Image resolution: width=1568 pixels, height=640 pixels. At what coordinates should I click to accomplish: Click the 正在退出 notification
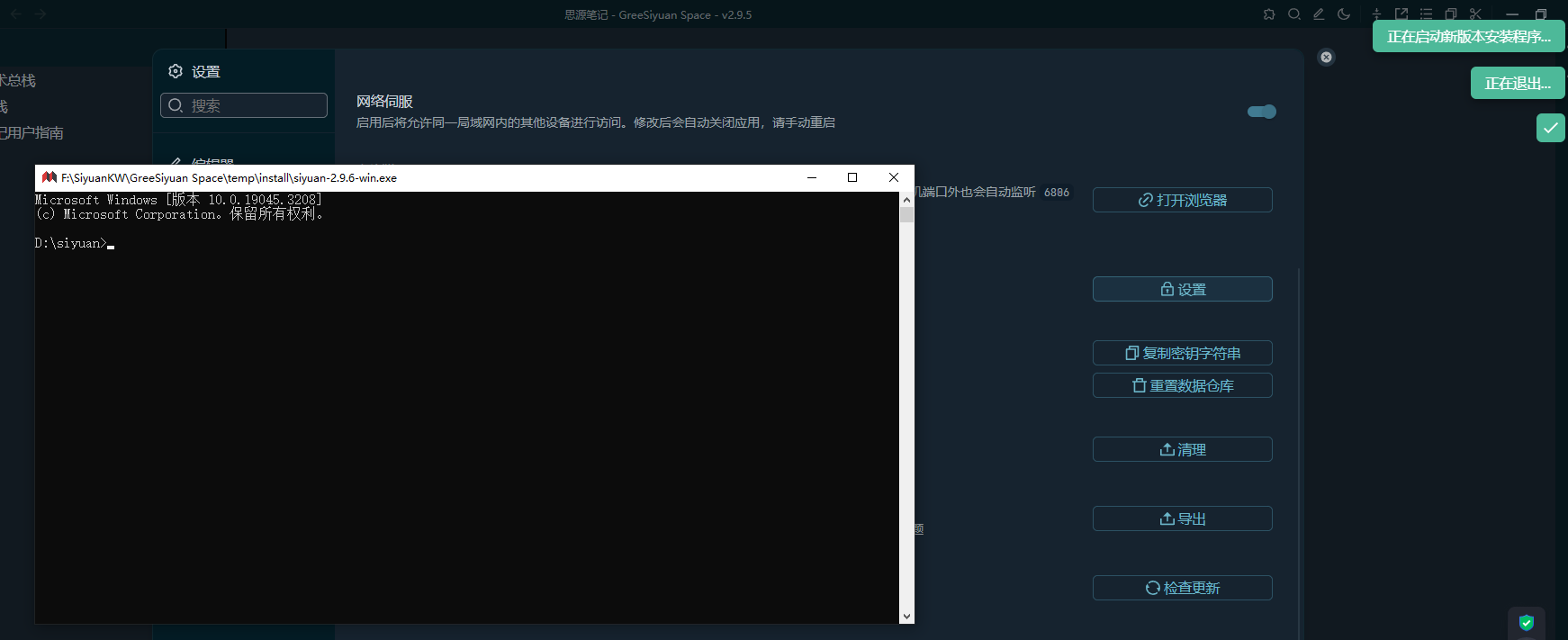[x=1518, y=83]
